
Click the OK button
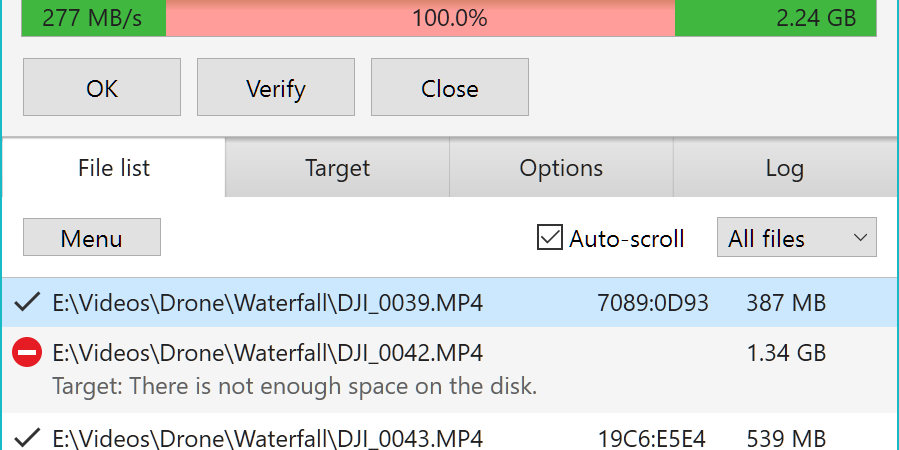[102, 87]
